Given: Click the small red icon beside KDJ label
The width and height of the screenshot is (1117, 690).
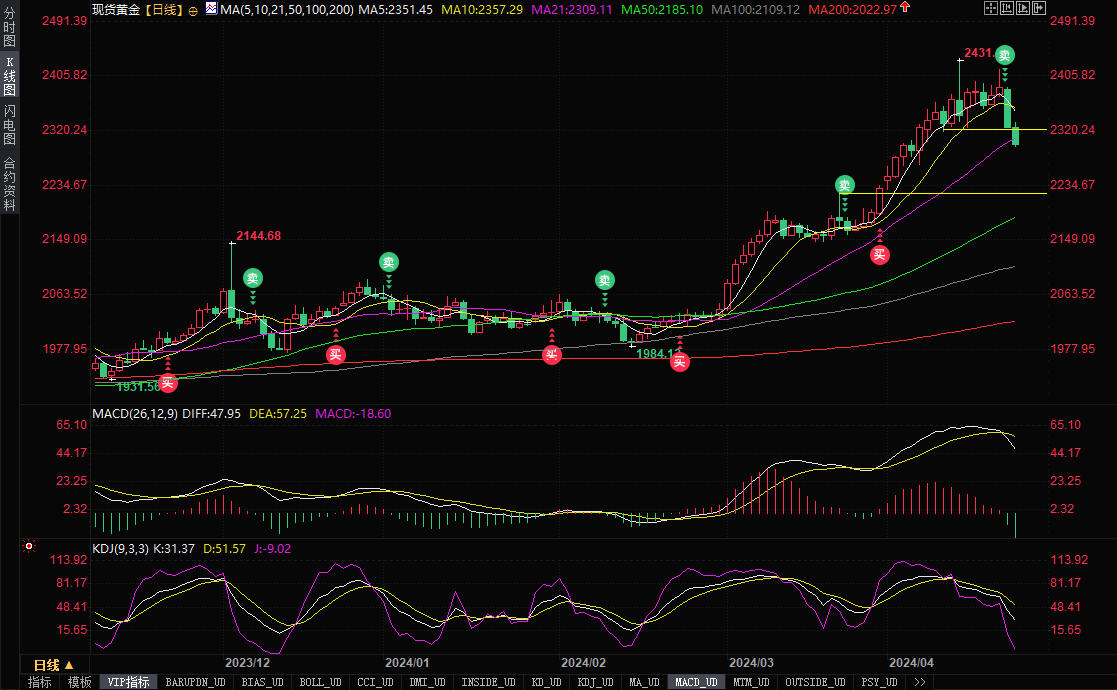Looking at the screenshot, I should point(28,547).
